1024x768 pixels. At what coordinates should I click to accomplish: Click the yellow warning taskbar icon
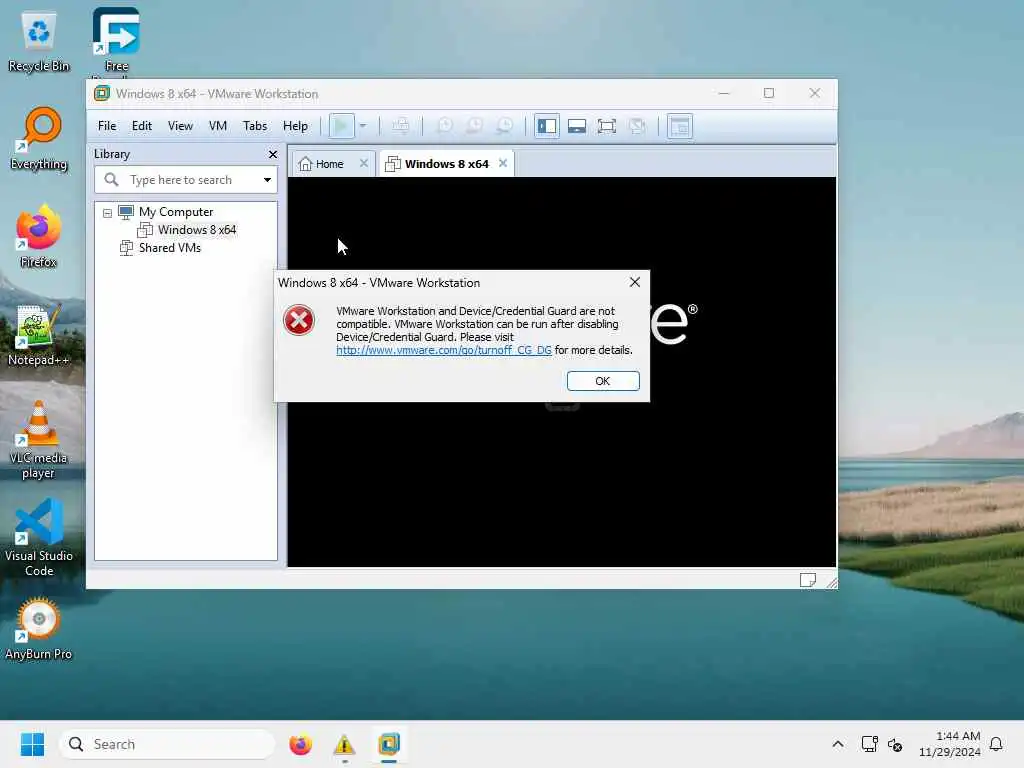pos(344,744)
